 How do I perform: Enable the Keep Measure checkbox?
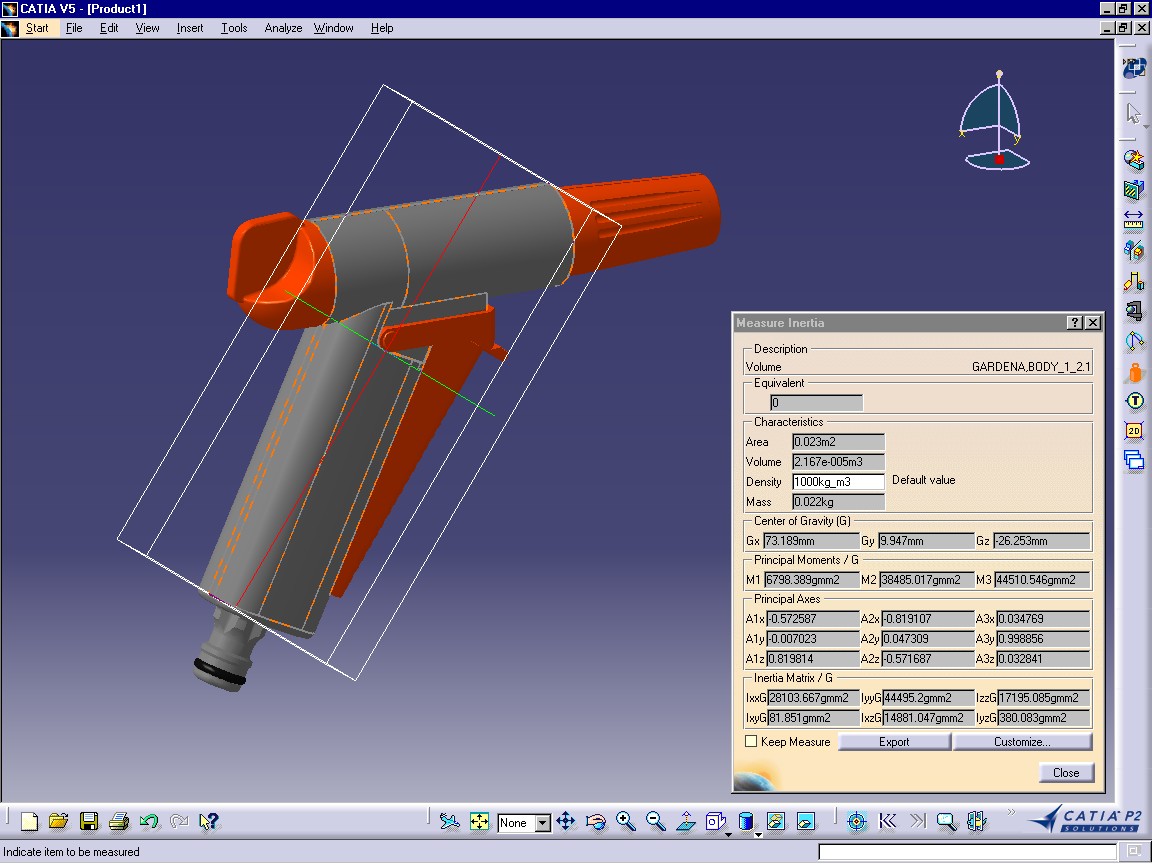click(x=751, y=742)
